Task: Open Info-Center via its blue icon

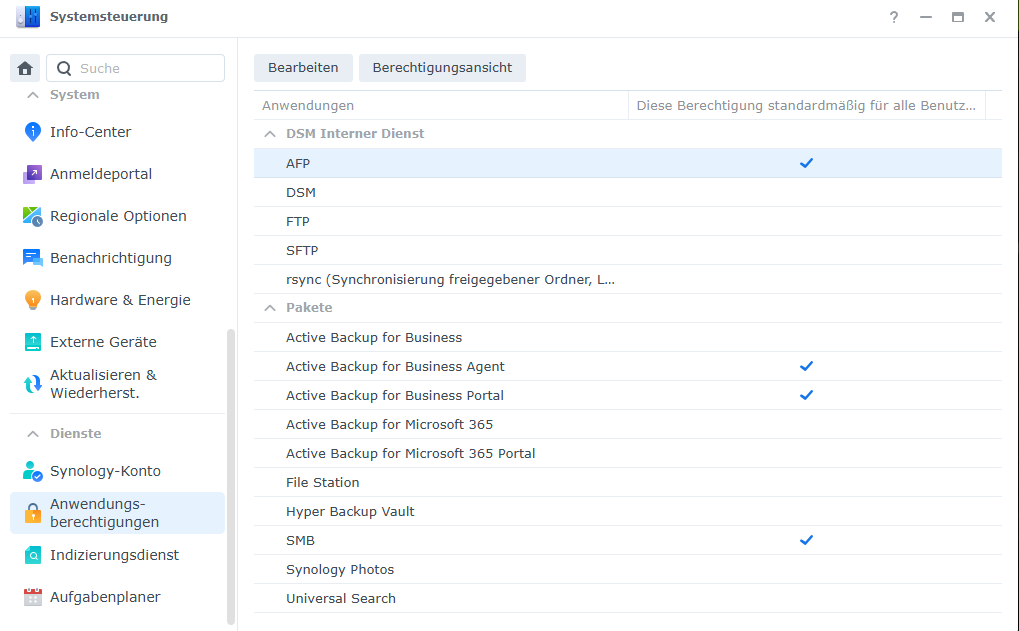Action: click(x=33, y=132)
